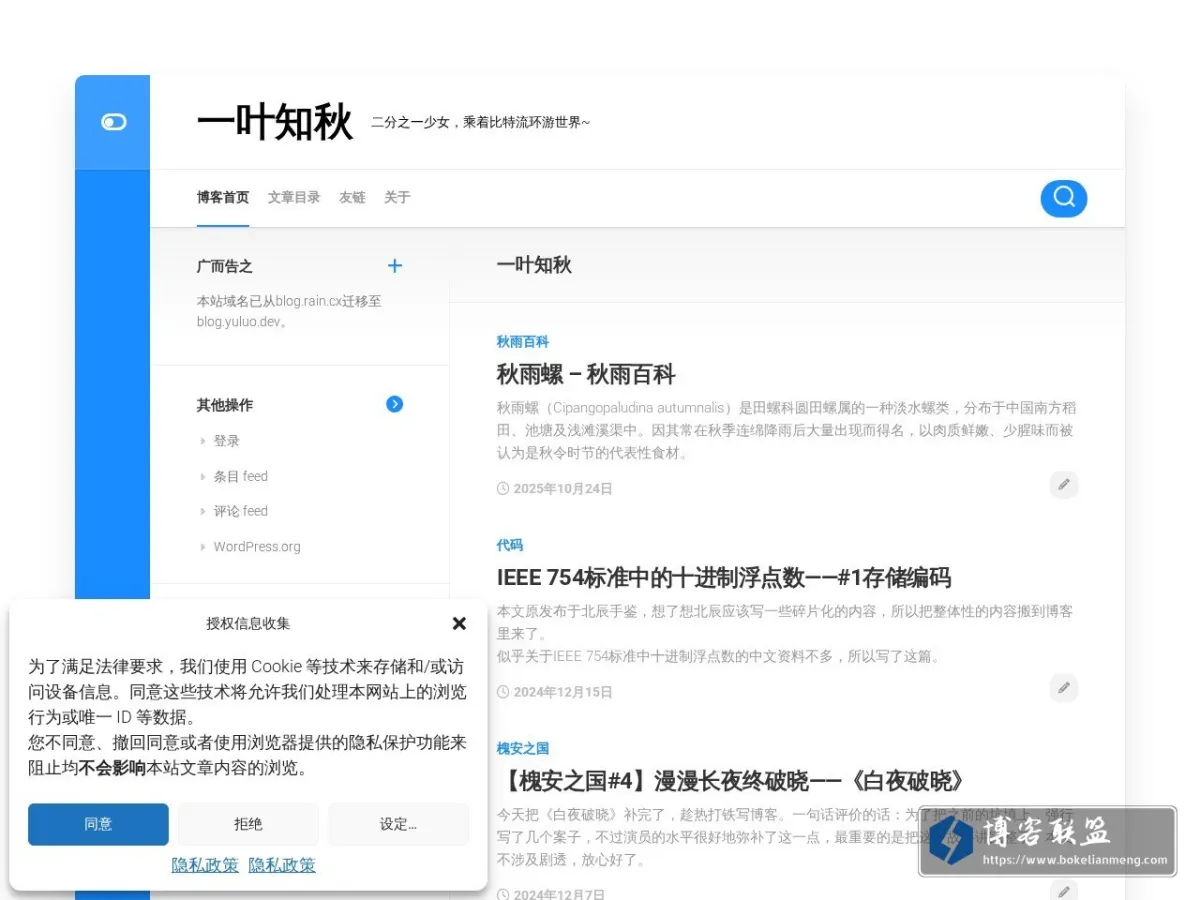This screenshot has width=1200, height=900.
Task: Open the second 隐私政策 link
Action: point(282,865)
